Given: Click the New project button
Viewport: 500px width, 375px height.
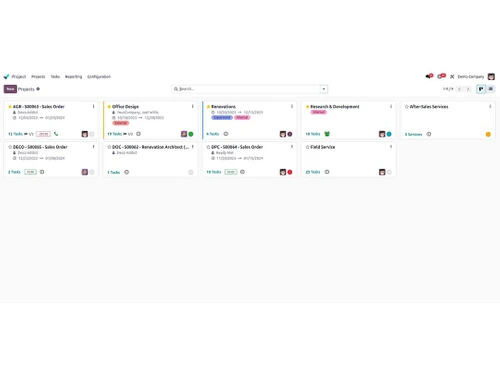Looking at the screenshot, I should (x=10, y=89).
